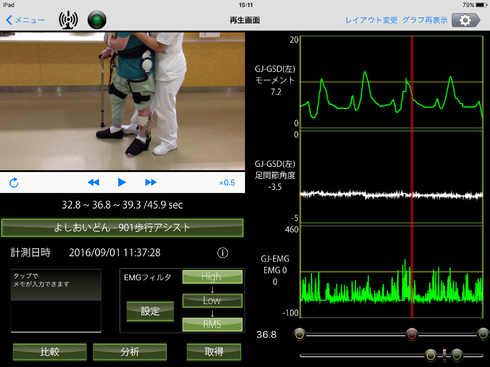Viewport: 490px width, 367px height.
Task: Tap the green handle on lower slider
Action: click(457, 355)
